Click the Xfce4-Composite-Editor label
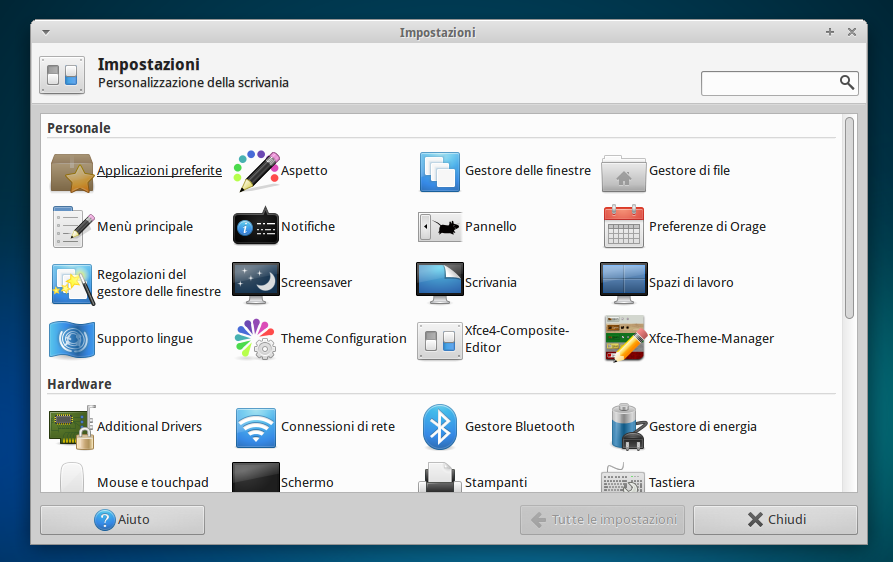Screen dimensions: 893x562 point(517,339)
